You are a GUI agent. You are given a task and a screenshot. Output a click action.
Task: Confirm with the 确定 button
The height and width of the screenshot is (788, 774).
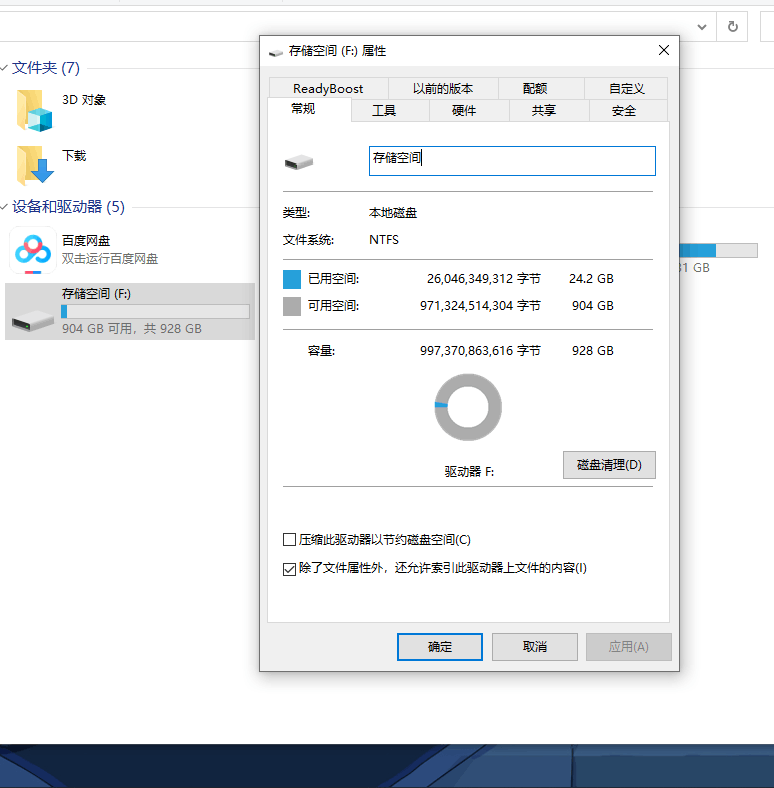pyautogui.click(x=440, y=647)
